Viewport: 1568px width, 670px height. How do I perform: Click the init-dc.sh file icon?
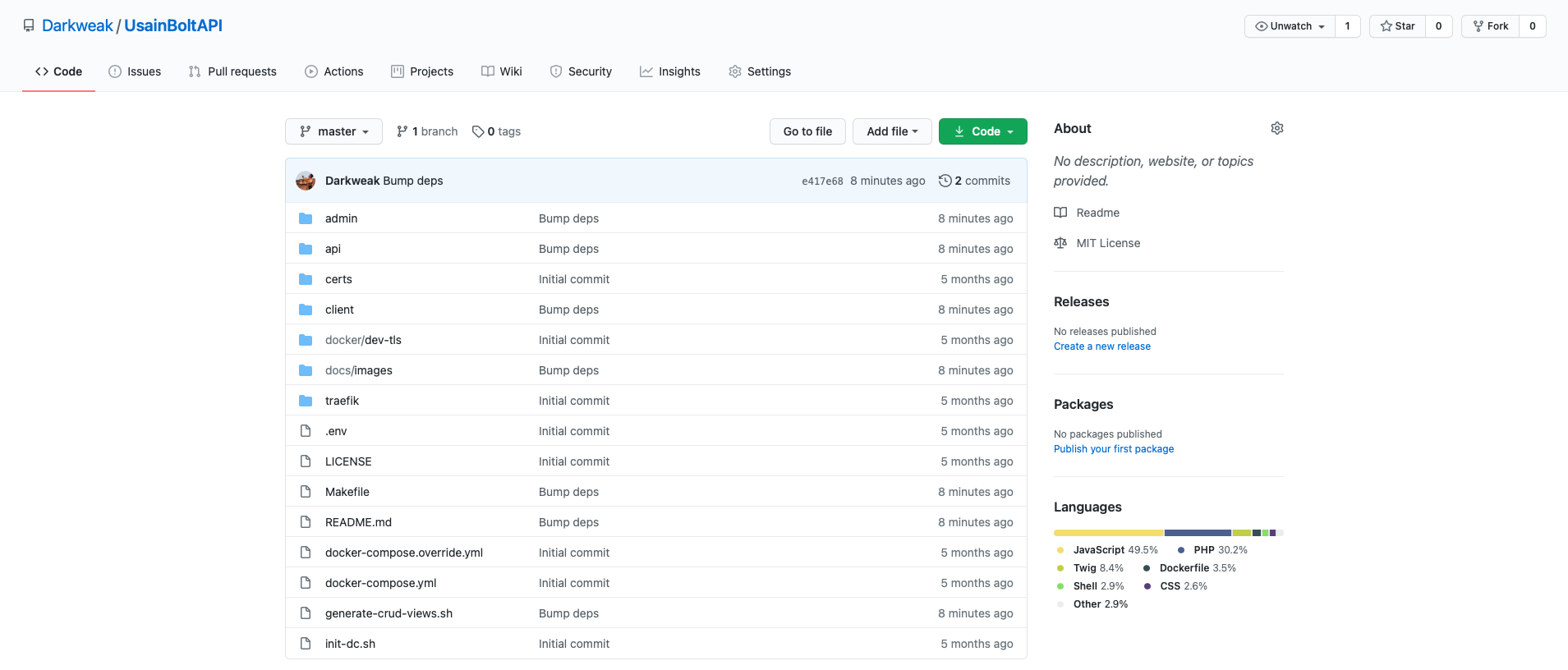click(306, 644)
